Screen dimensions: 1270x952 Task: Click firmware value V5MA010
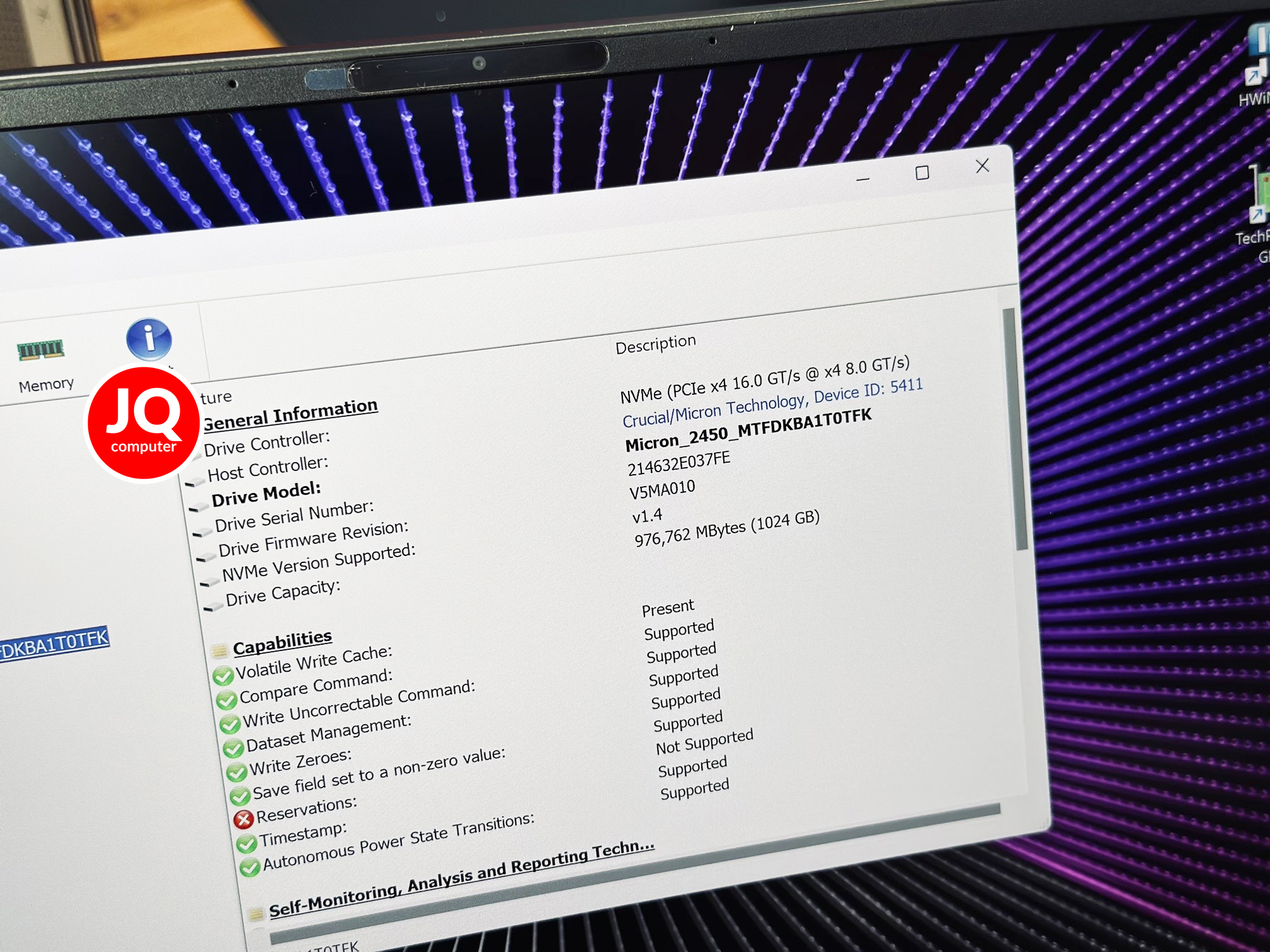tap(662, 490)
